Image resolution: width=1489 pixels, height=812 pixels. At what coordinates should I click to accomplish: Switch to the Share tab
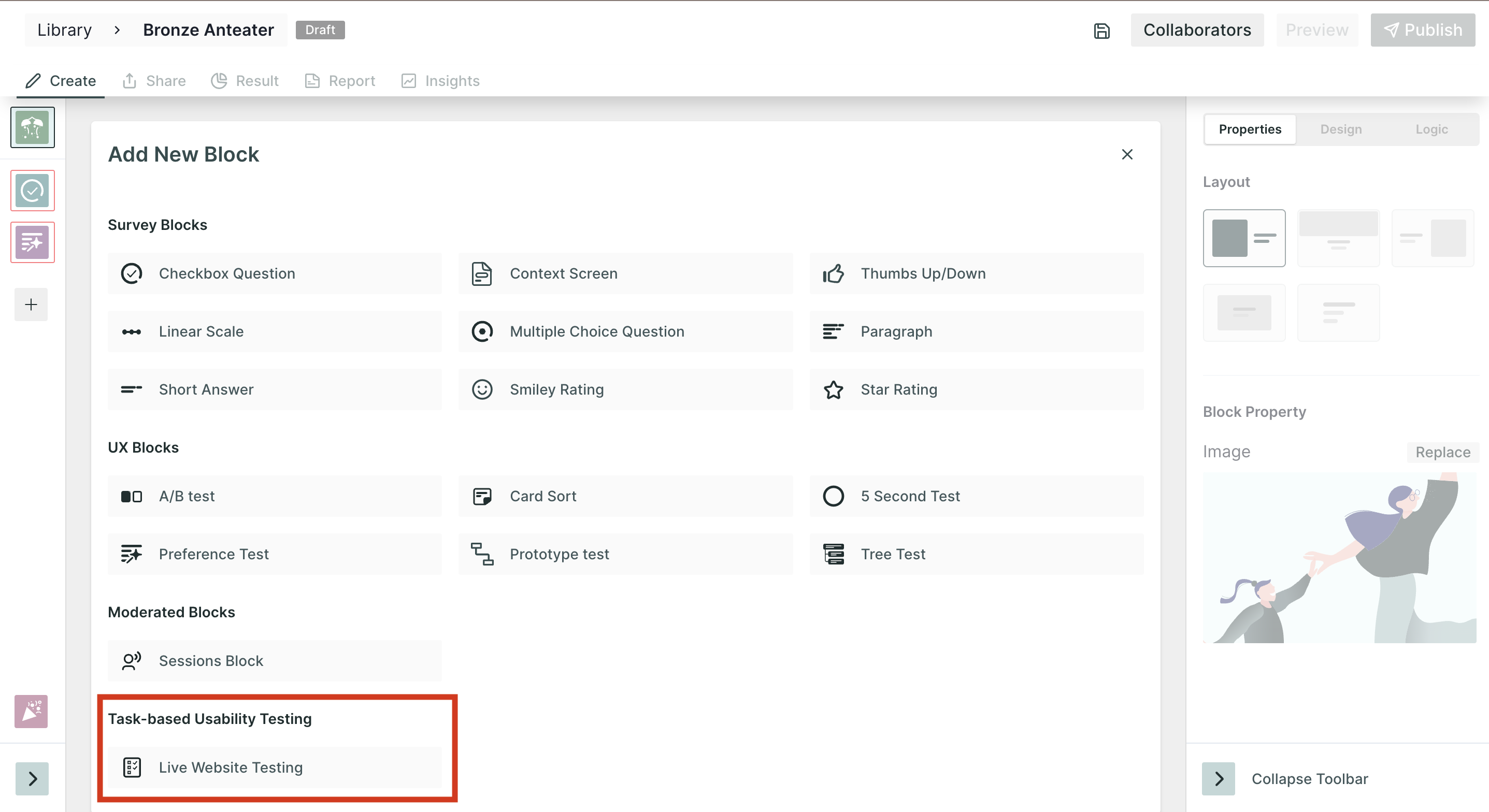154,81
